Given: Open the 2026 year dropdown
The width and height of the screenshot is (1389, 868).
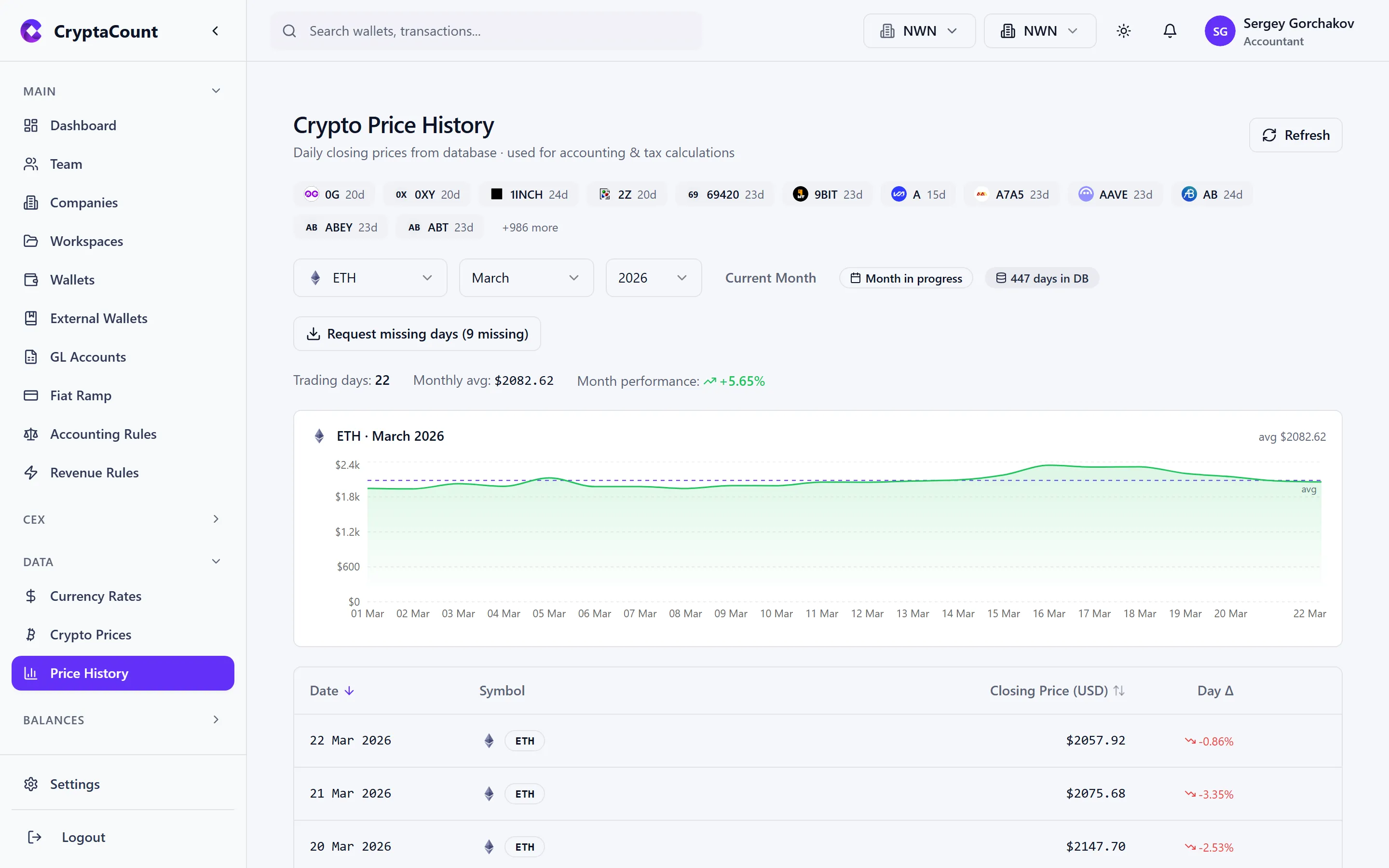Looking at the screenshot, I should click(x=653, y=277).
